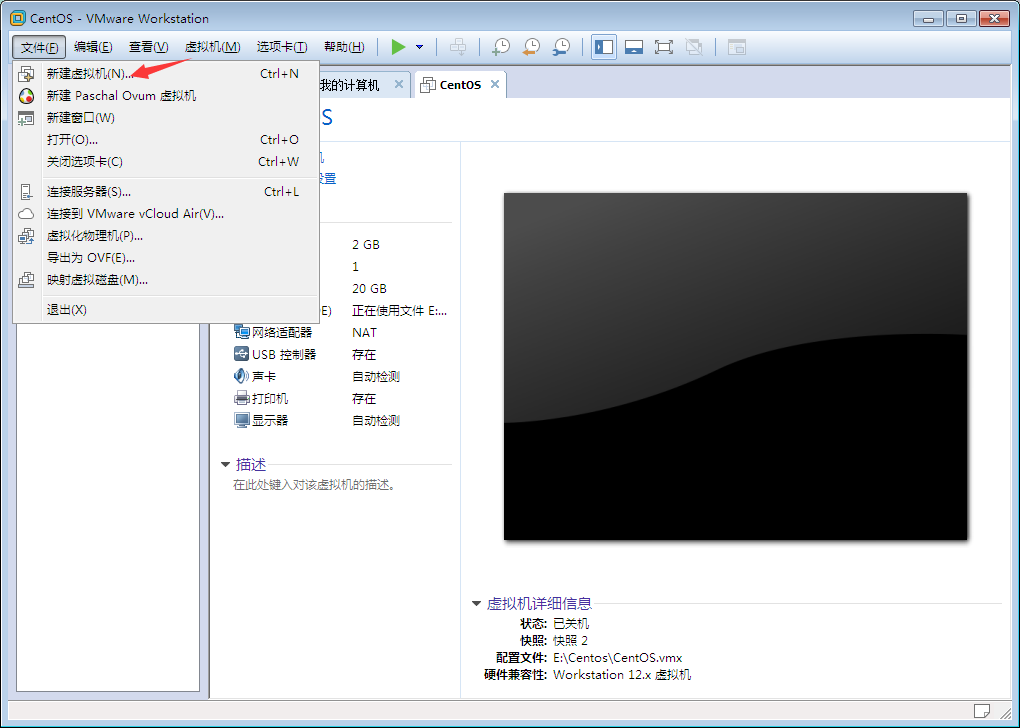The image size is (1020, 728).
Task: Open the 查看(V) menu
Action: pos(148,47)
